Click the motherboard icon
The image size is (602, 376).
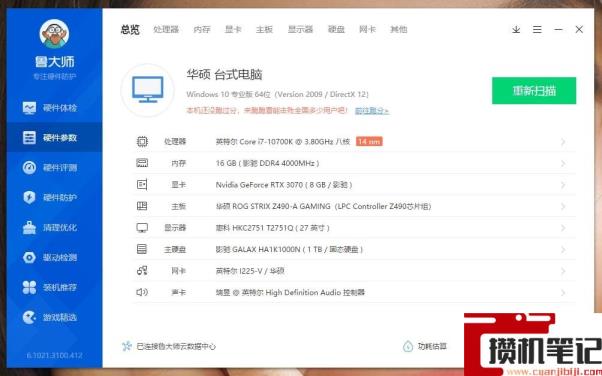click(142, 206)
